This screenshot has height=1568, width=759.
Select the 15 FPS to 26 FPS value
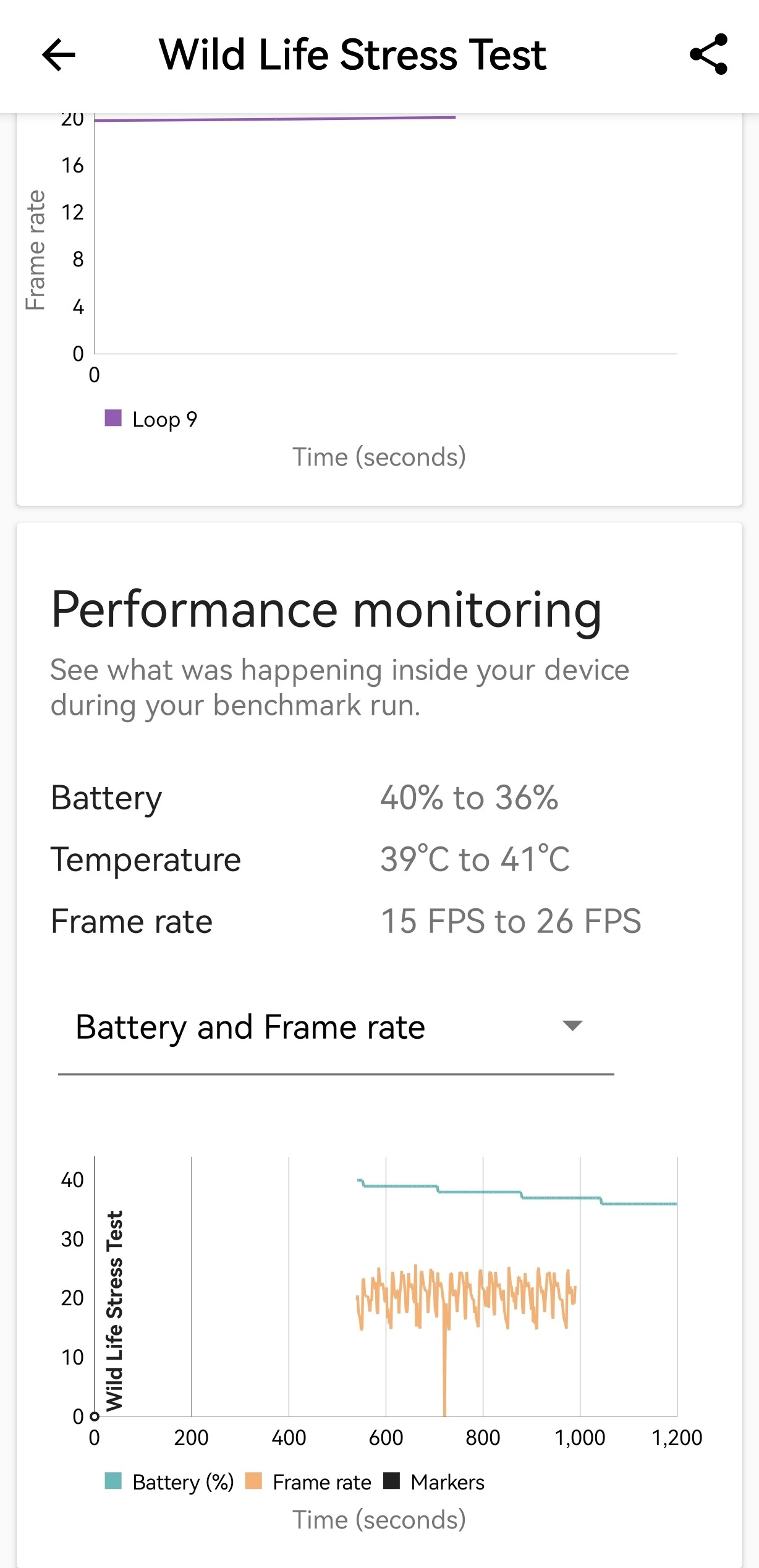coord(511,921)
